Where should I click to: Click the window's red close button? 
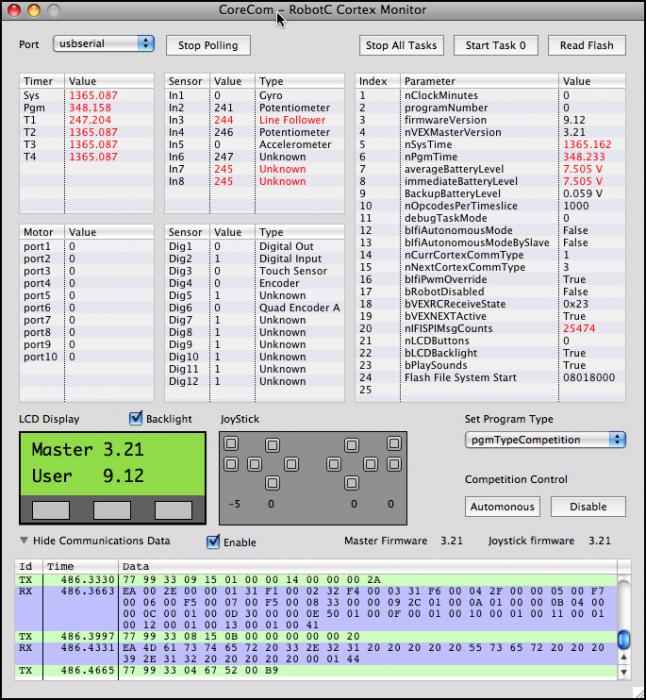click(x=14, y=10)
